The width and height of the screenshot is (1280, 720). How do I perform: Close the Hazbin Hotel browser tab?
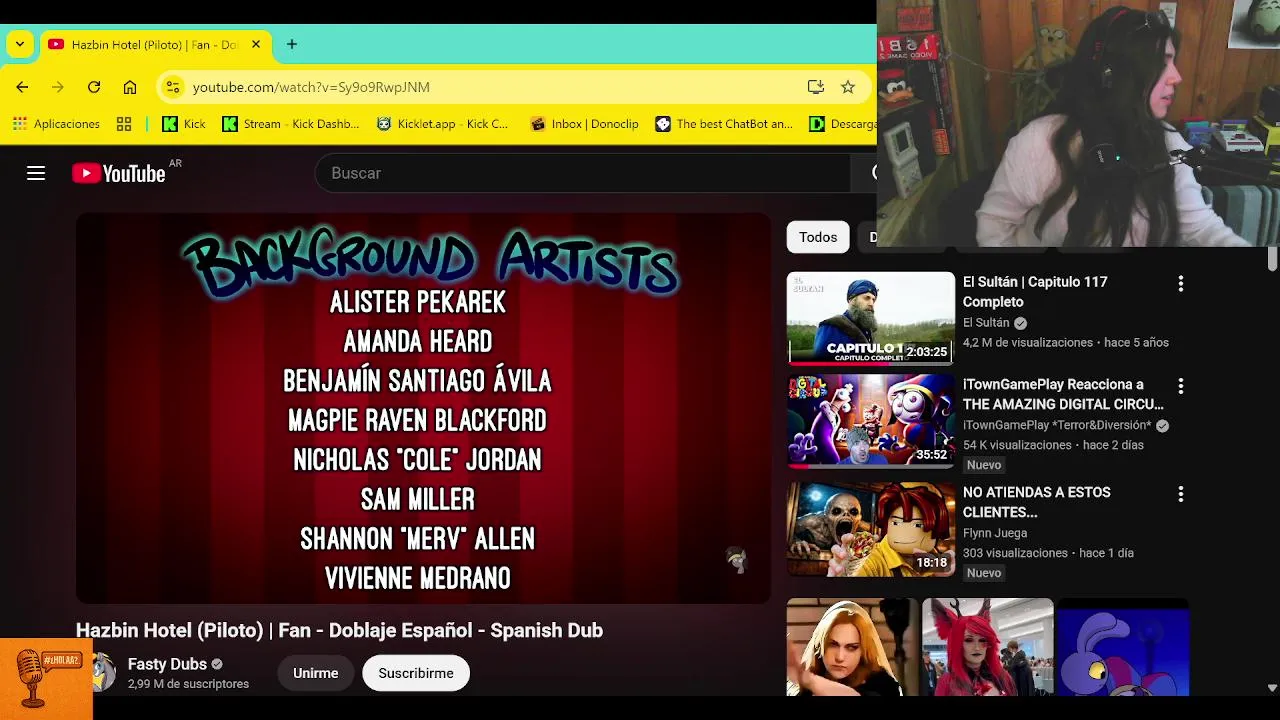[x=256, y=44]
